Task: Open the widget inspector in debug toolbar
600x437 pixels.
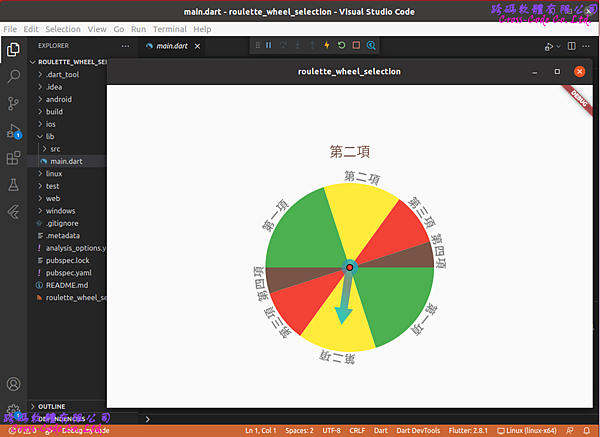Action: coord(371,46)
